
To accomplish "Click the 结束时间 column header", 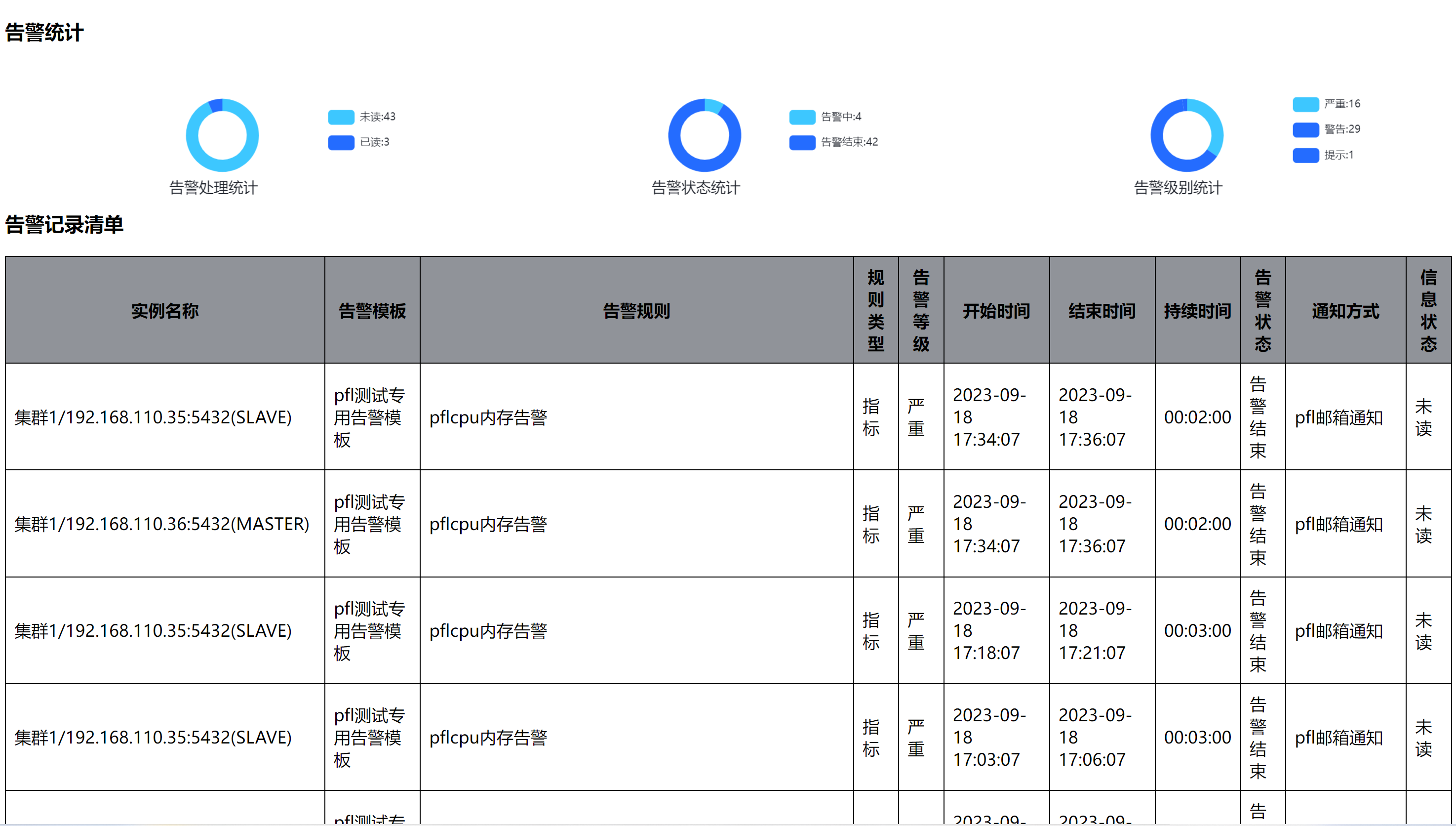I will click(x=1102, y=310).
